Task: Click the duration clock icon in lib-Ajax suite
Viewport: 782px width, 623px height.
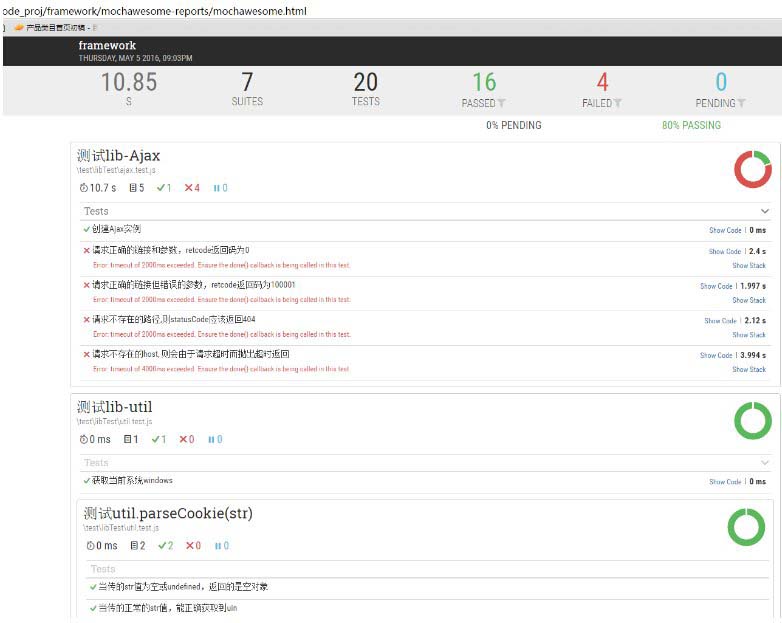Action: 83,188
